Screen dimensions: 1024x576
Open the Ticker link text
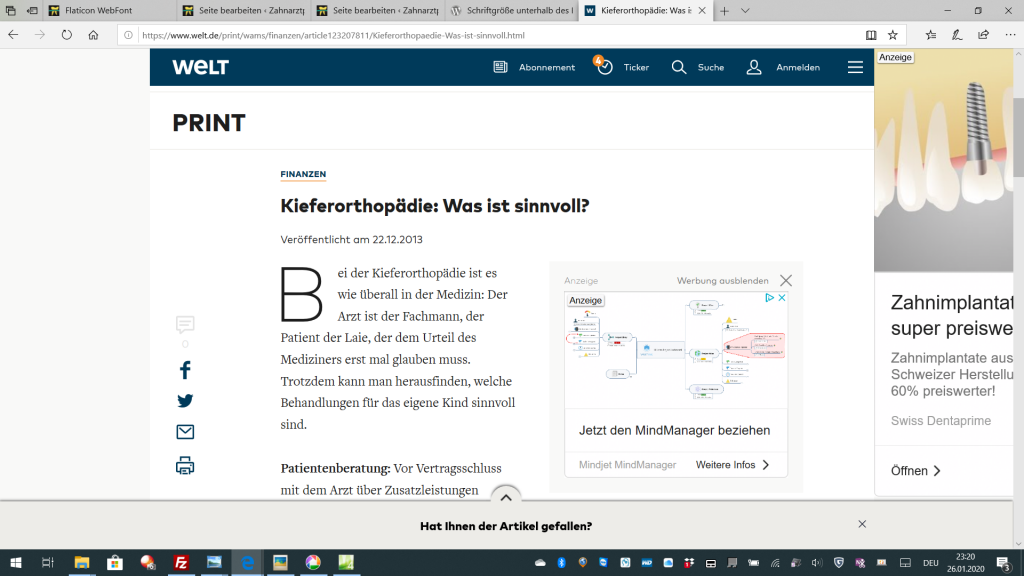[636, 67]
